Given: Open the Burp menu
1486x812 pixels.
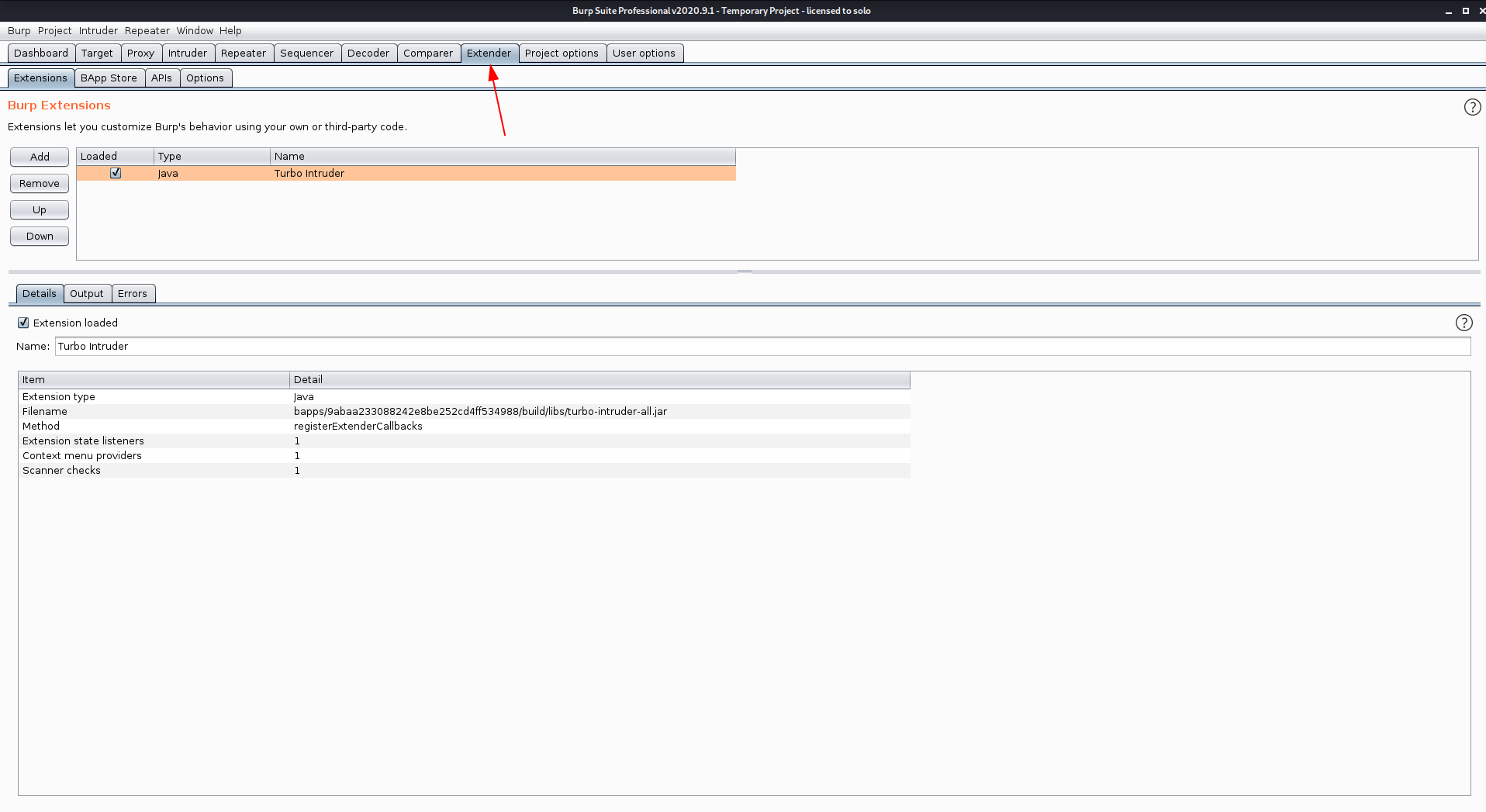Looking at the screenshot, I should pos(19,30).
